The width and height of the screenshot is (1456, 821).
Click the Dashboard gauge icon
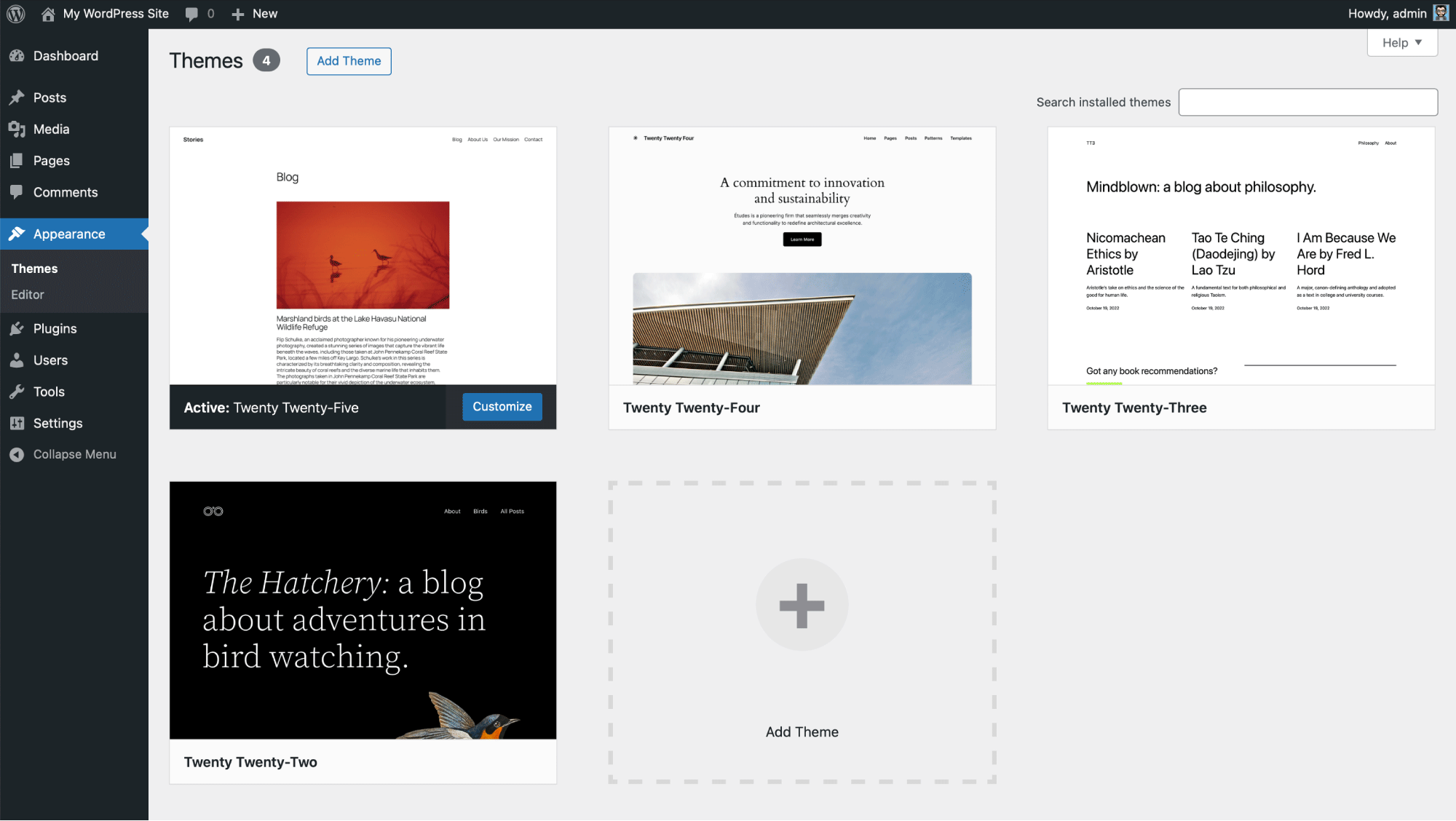pyautogui.click(x=17, y=56)
